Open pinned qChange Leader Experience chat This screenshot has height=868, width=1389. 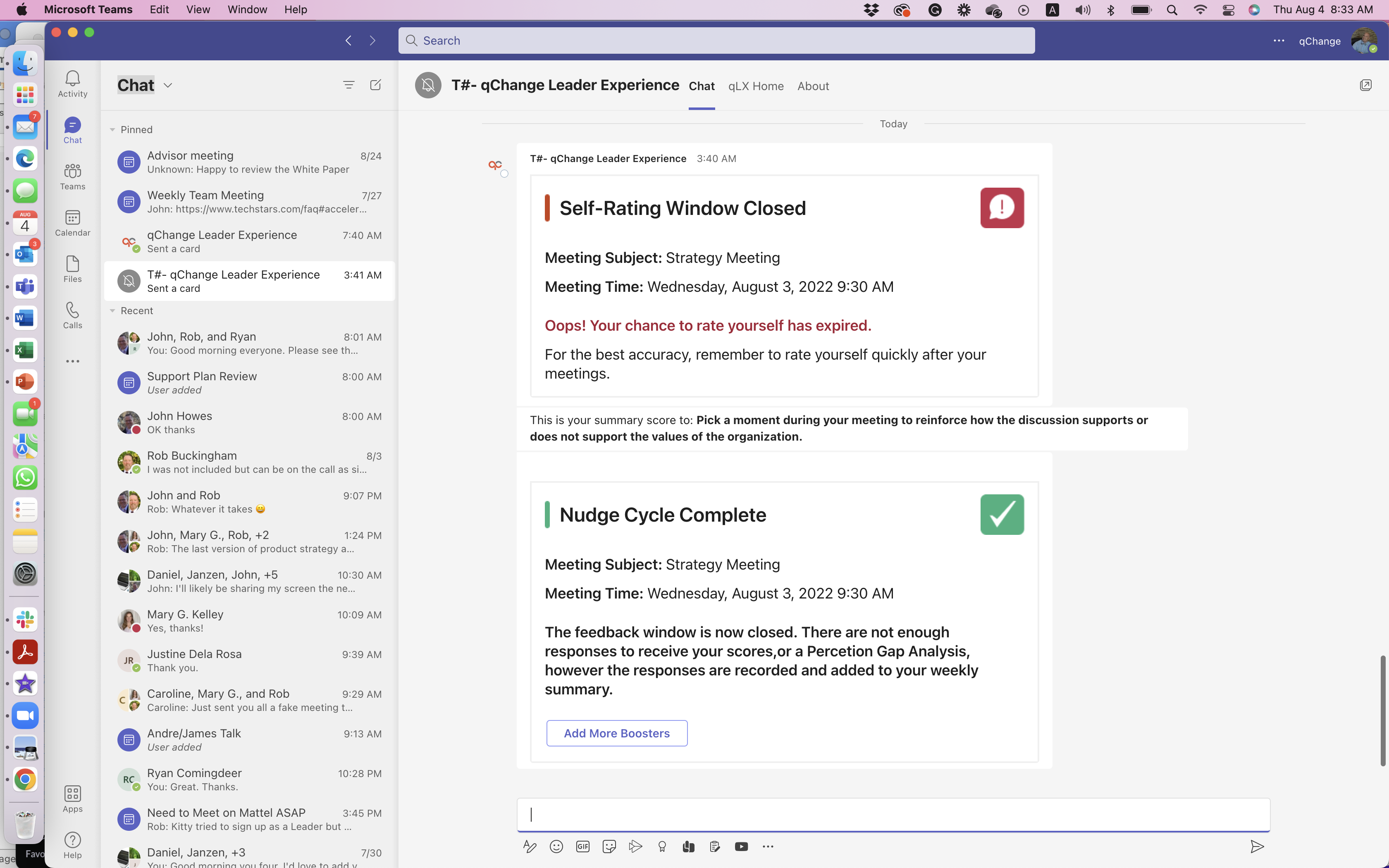[249, 241]
